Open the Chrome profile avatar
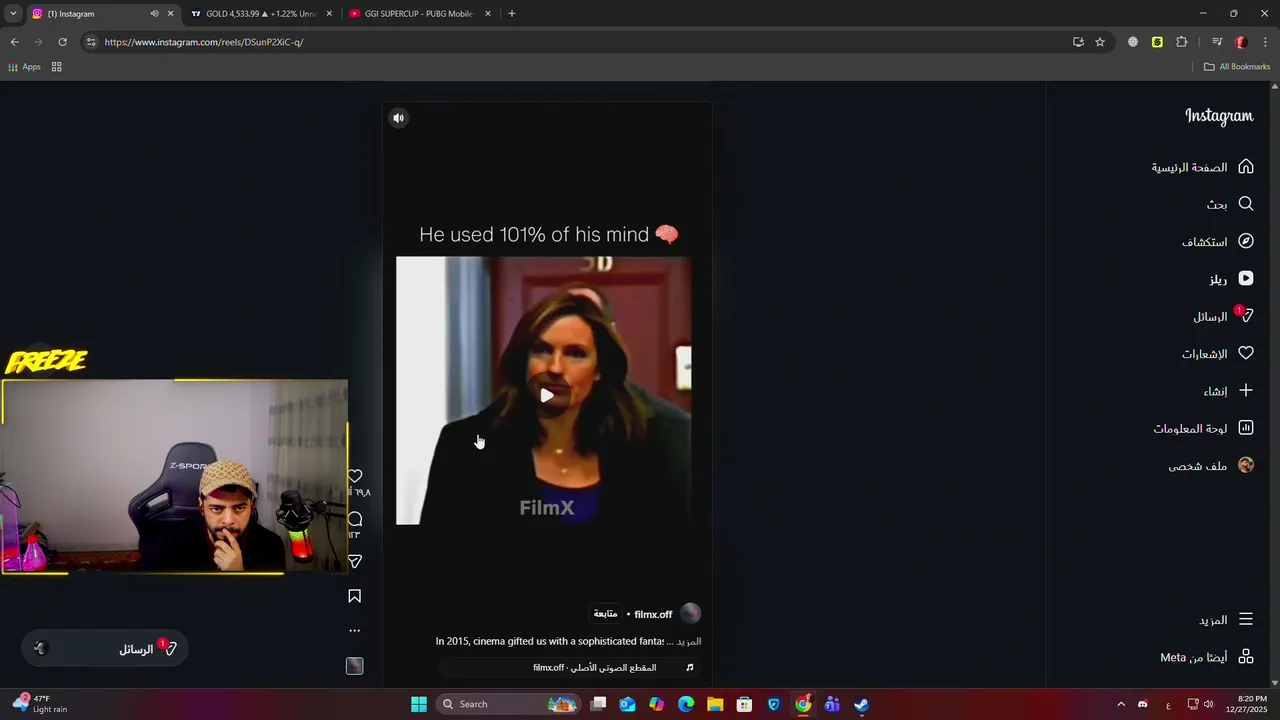The width and height of the screenshot is (1280, 720). coord(1241,42)
